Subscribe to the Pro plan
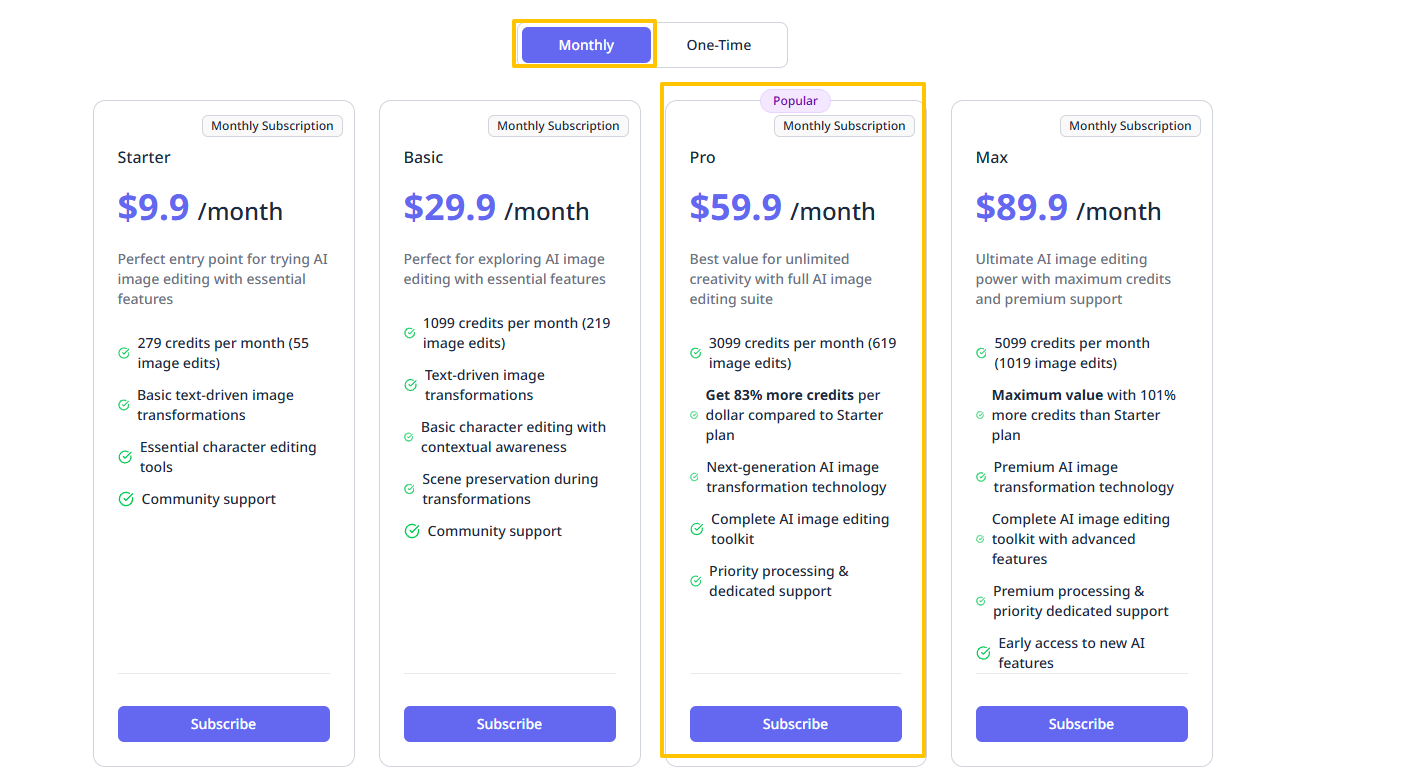 [796, 724]
